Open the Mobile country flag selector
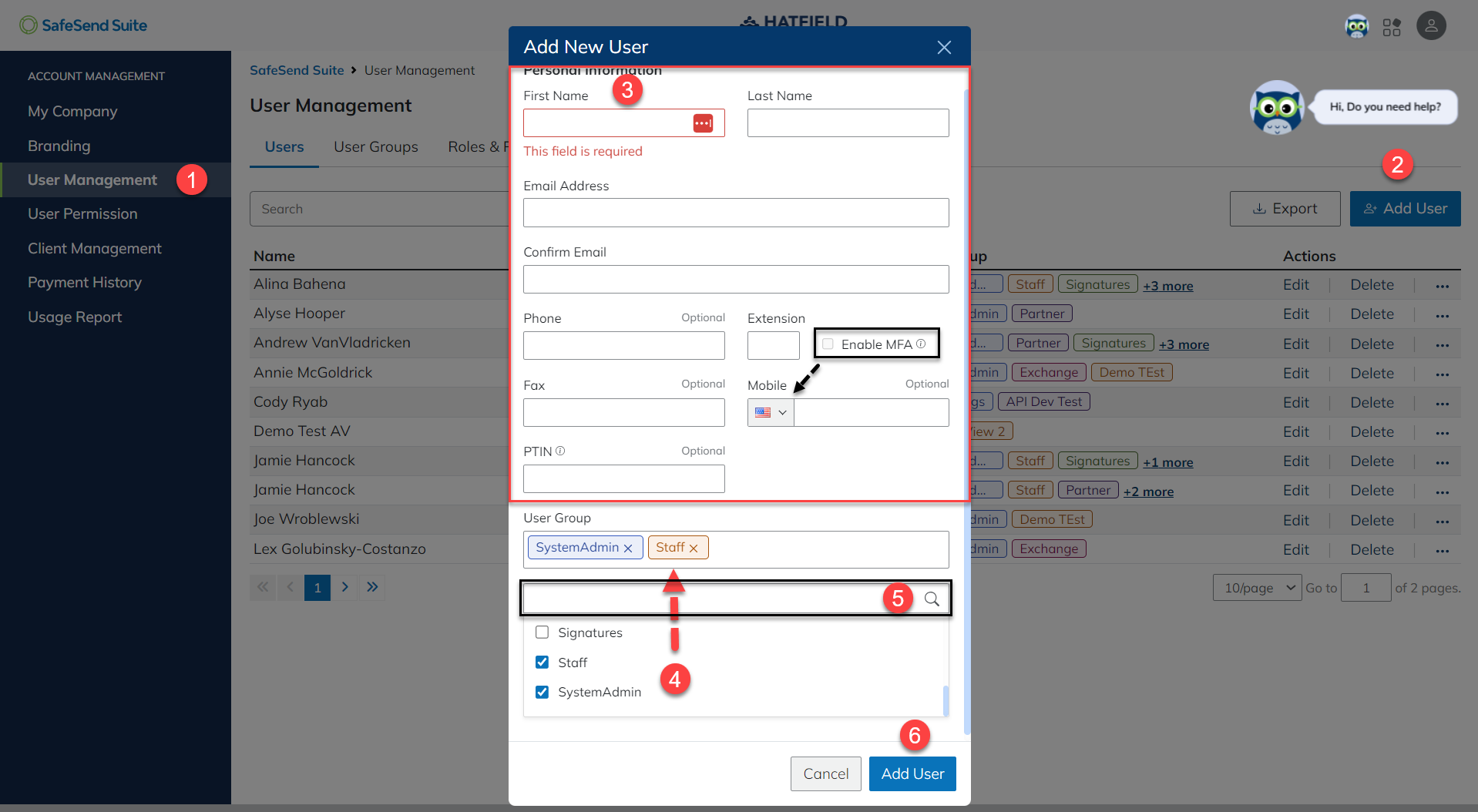 coord(768,412)
